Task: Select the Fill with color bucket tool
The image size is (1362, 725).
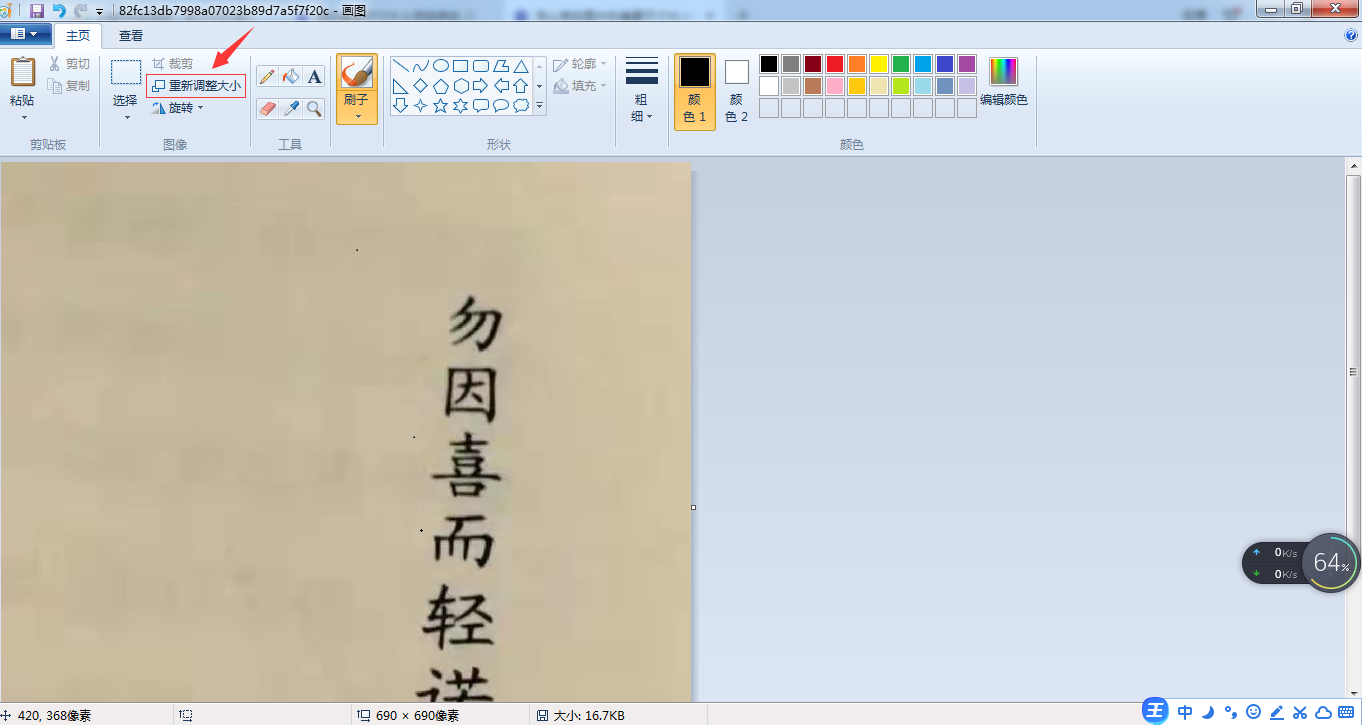Action: coord(291,77)
